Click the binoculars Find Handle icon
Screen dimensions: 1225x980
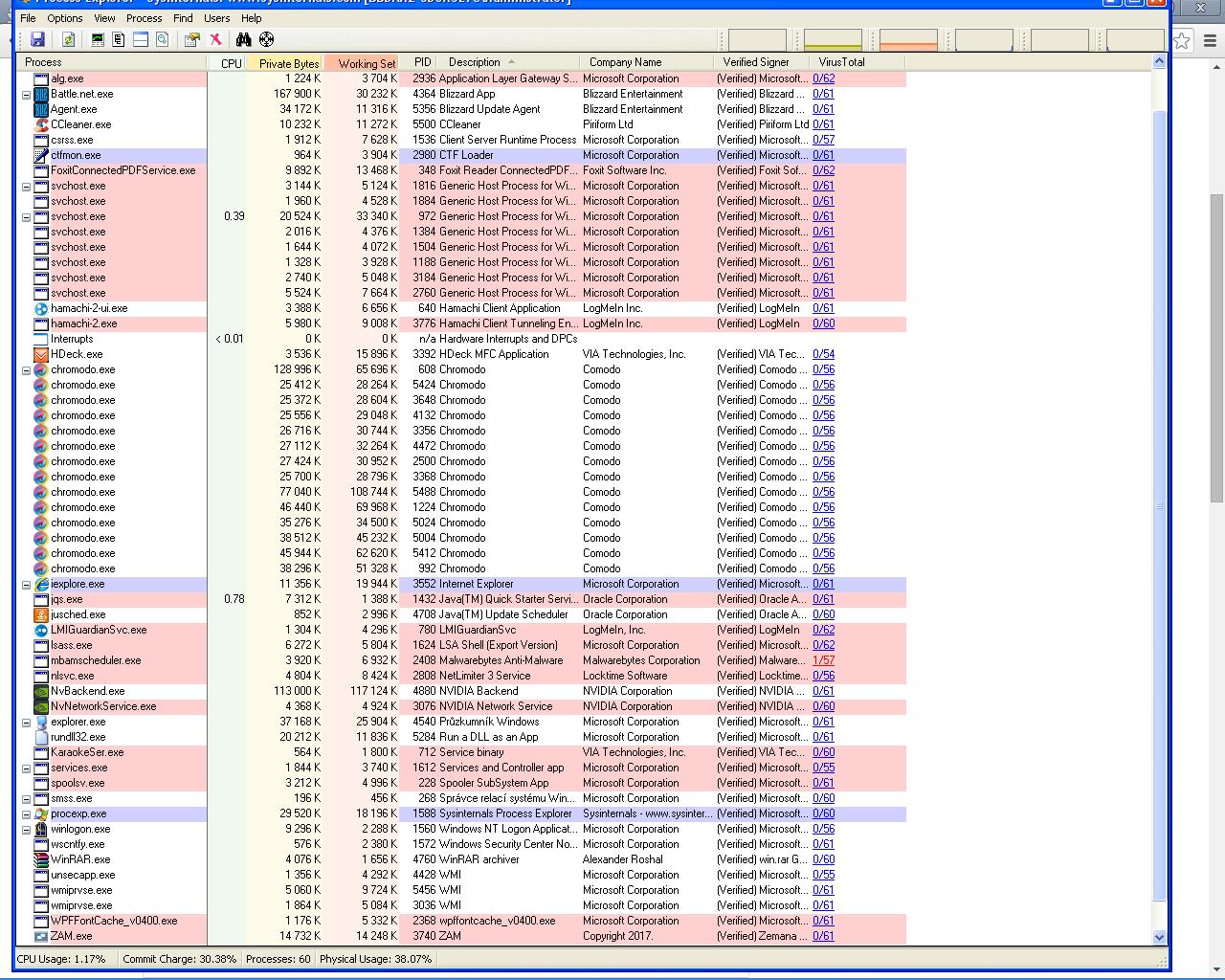pyautogui.click(x=243, y=39)
